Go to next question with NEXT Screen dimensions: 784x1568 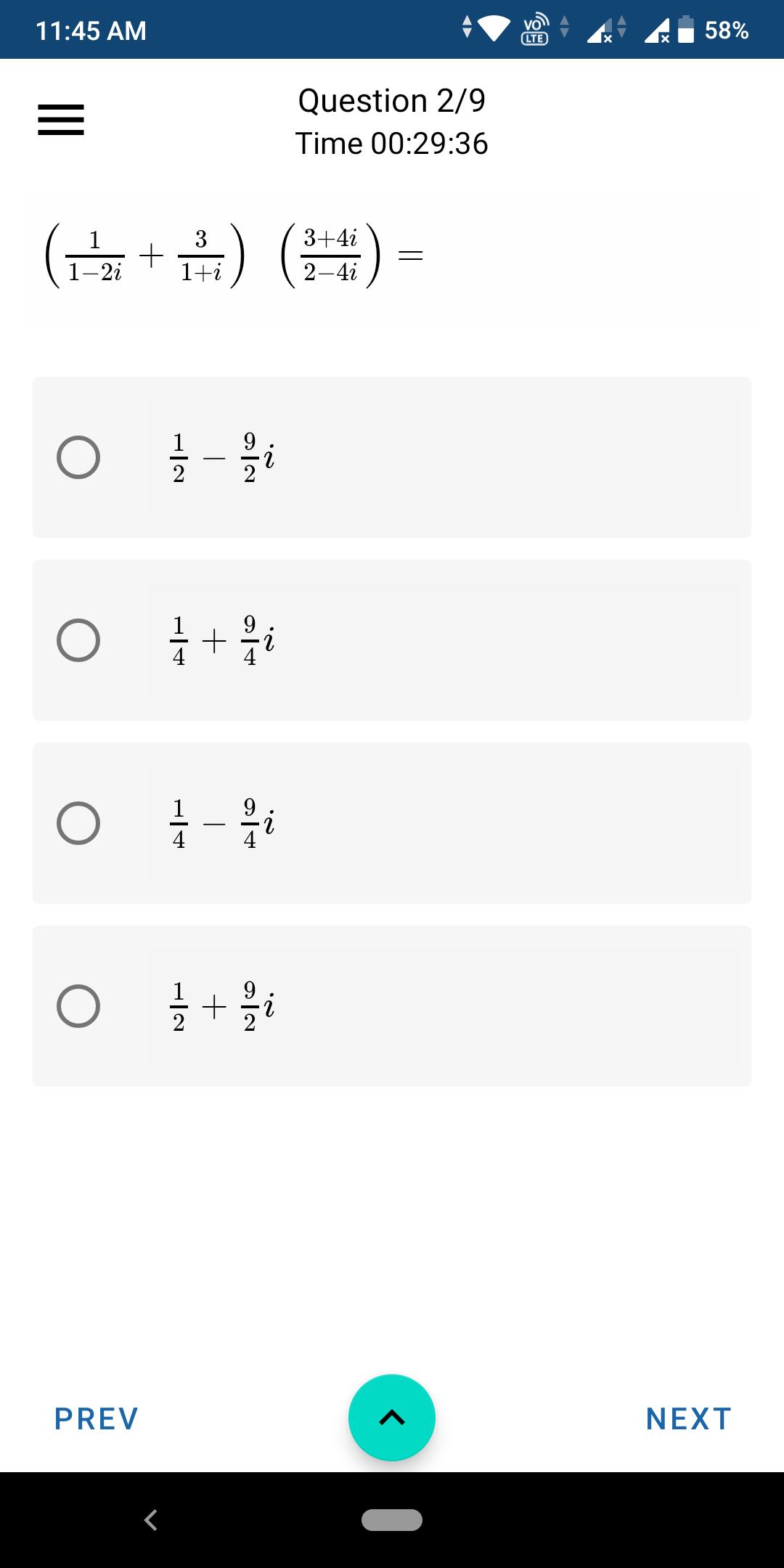click(x=688, y=1418)
